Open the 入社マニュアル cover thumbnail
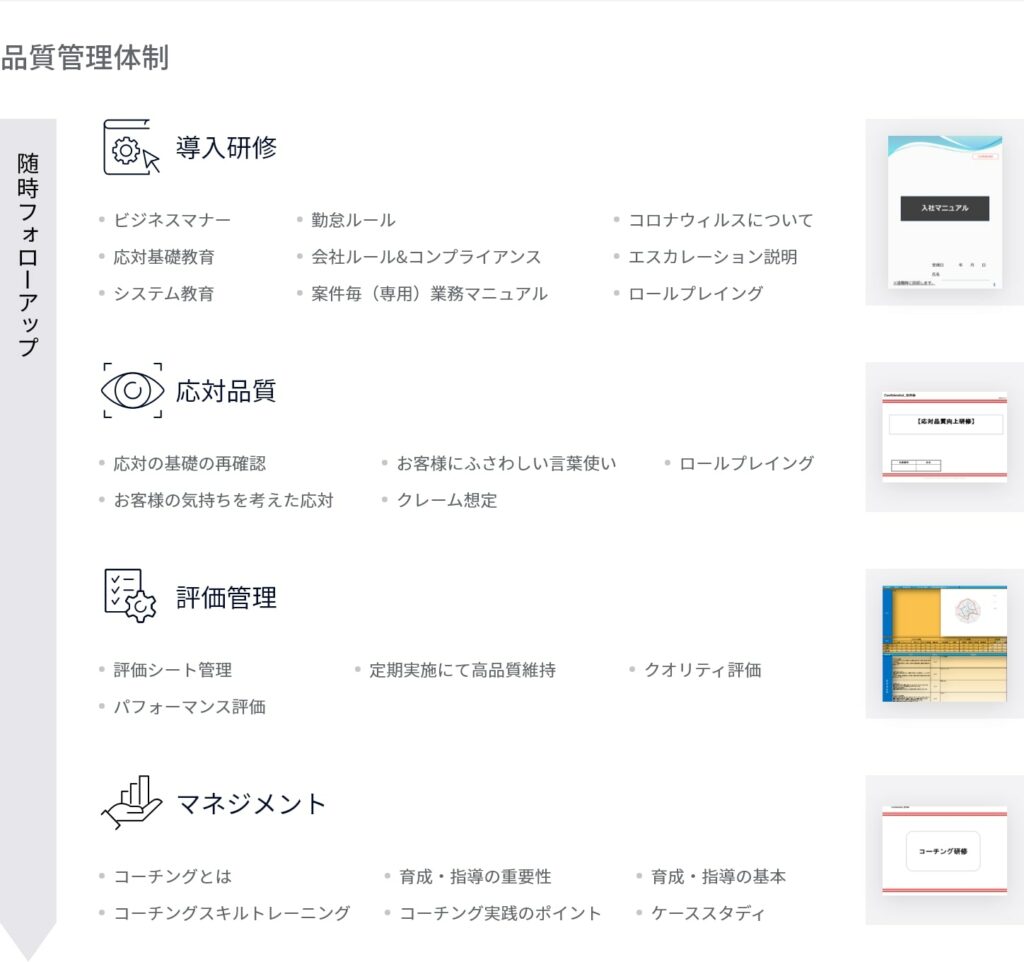1024x962 pixels. (944, 212)
